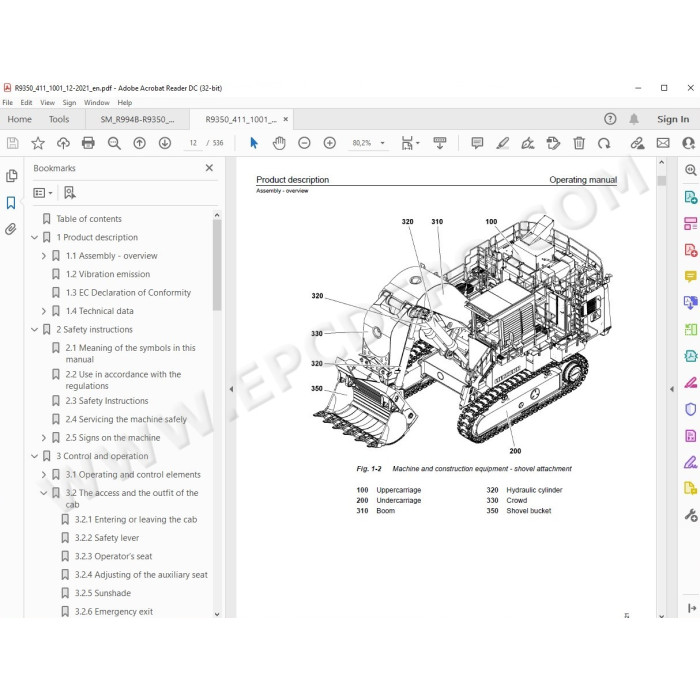This screenshot has width=700, height=700.
Task: Go to the previous page
Action: pos(140,143)
